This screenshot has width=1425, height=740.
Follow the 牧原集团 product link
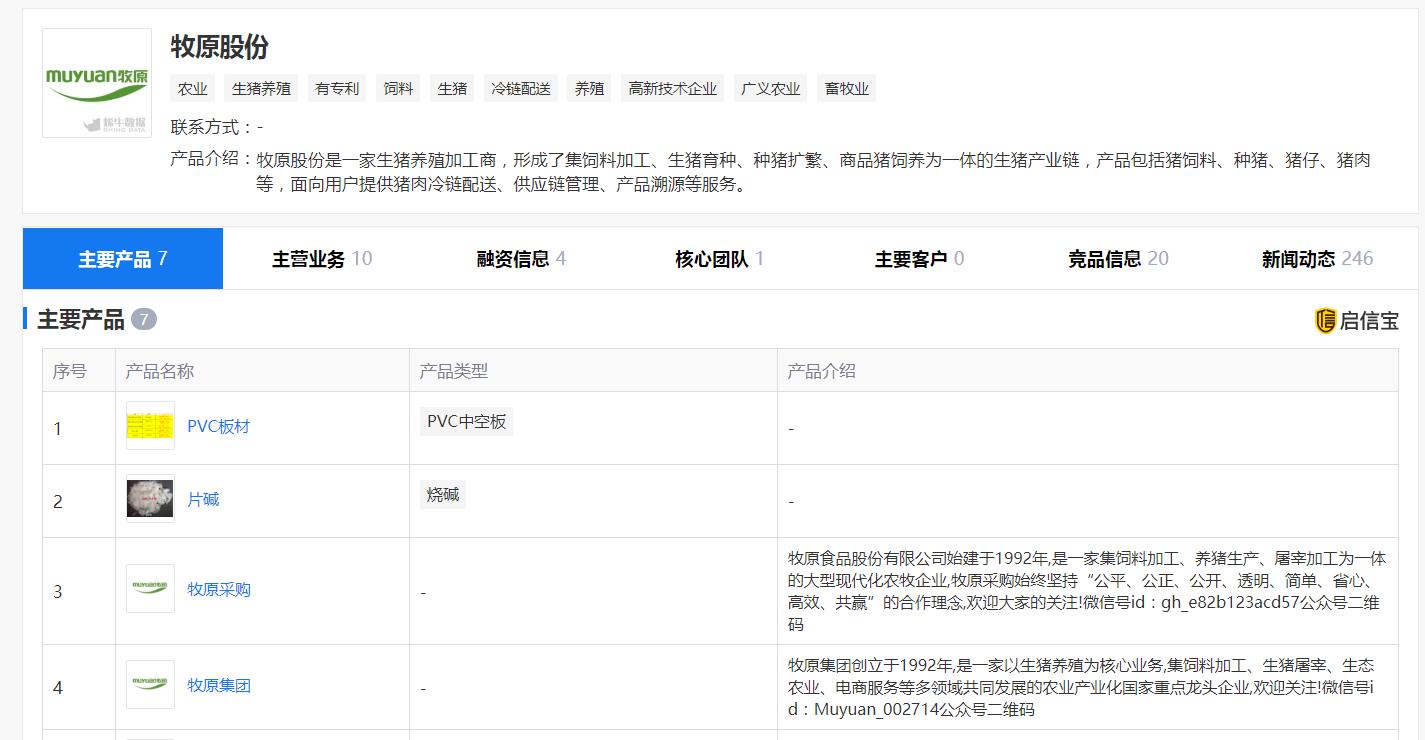[x=219, y=686]
